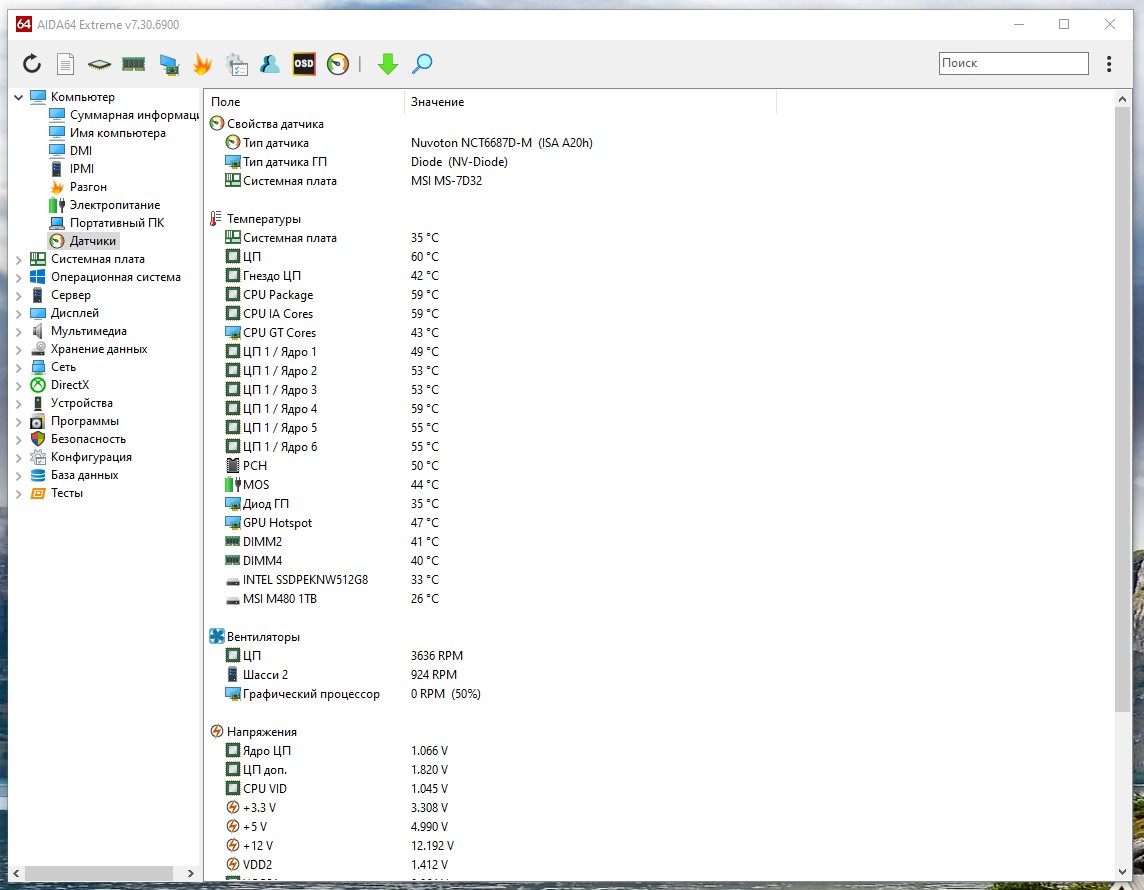Image resolution: width=1144 pixels, height=890 pixels.
Task: Expand the Мультимедиа tree node
Action: pos(19,331)
